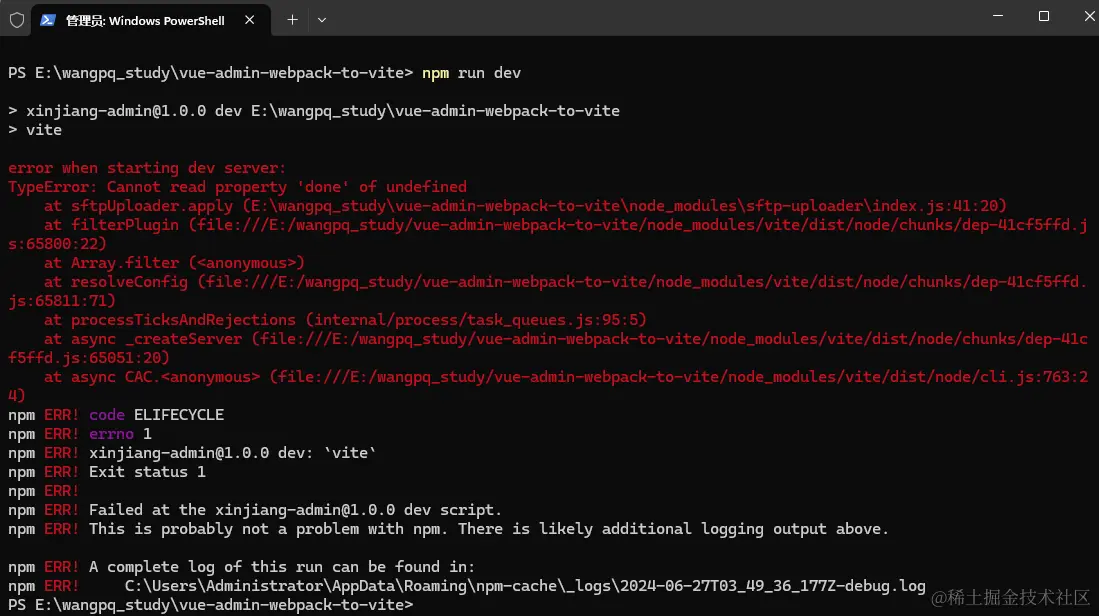Click the 'A complete log of this run' line
Viewport: 1099px width, 616px height.
[242, 567]
